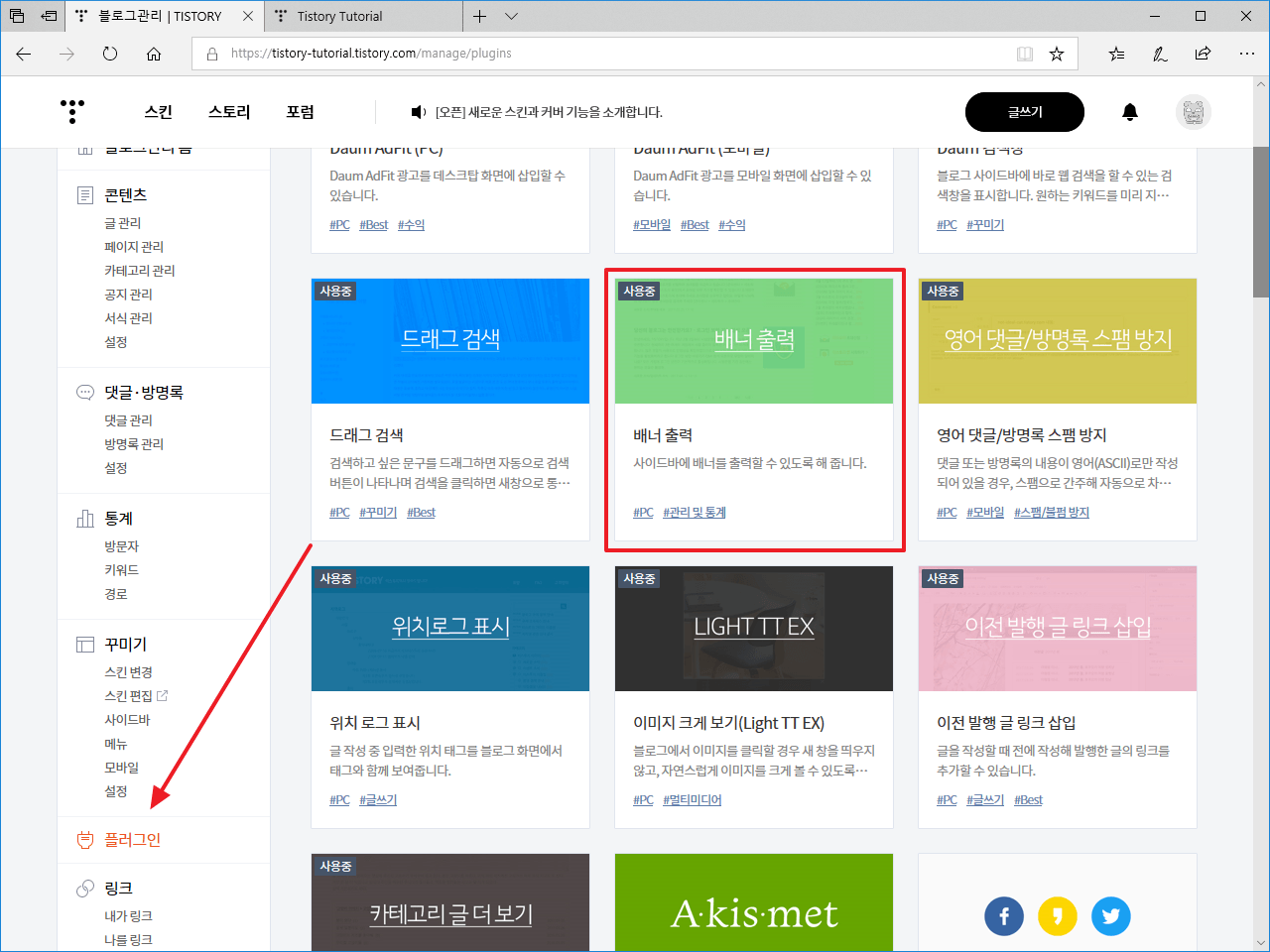Click the 댓글·방명록 speech bubble icon
Viewport: 1270px width, 952px height.
click(85, 393)
